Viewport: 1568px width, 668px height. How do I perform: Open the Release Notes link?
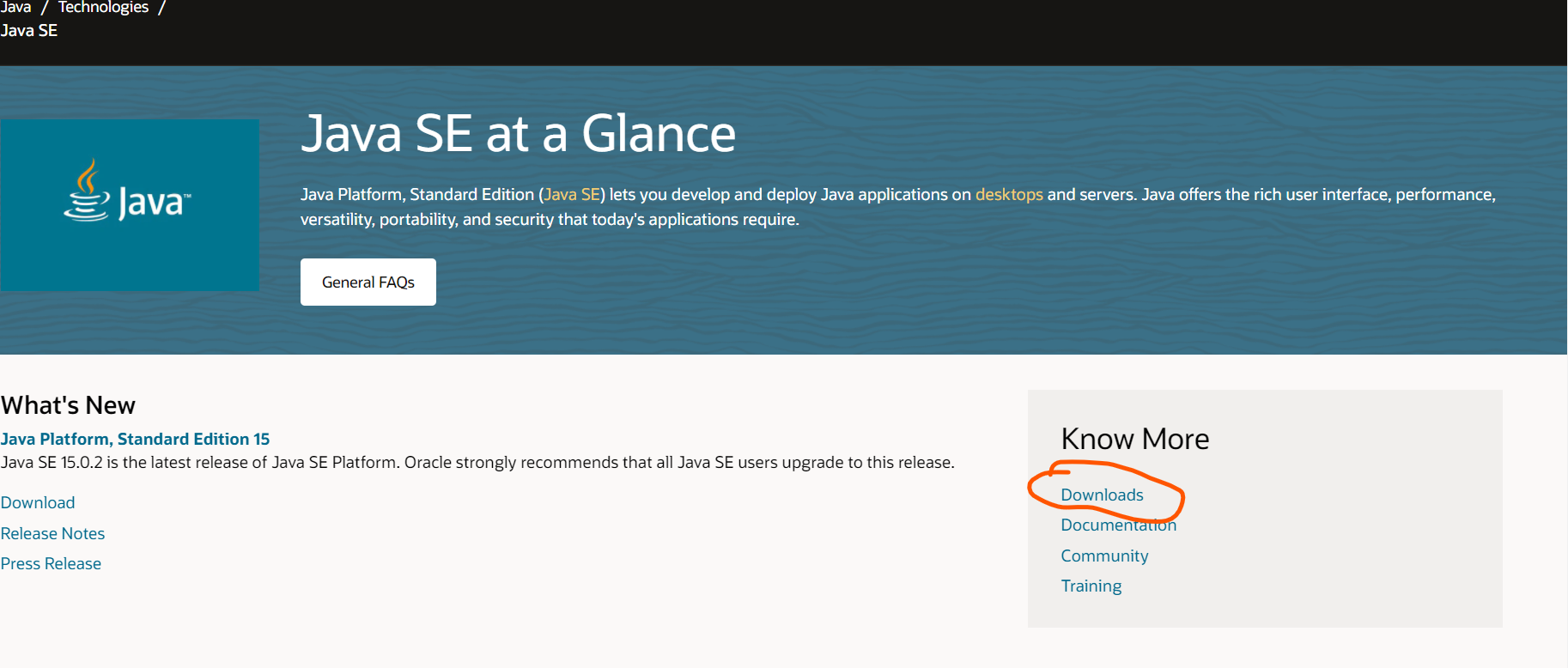coord(52,533)
